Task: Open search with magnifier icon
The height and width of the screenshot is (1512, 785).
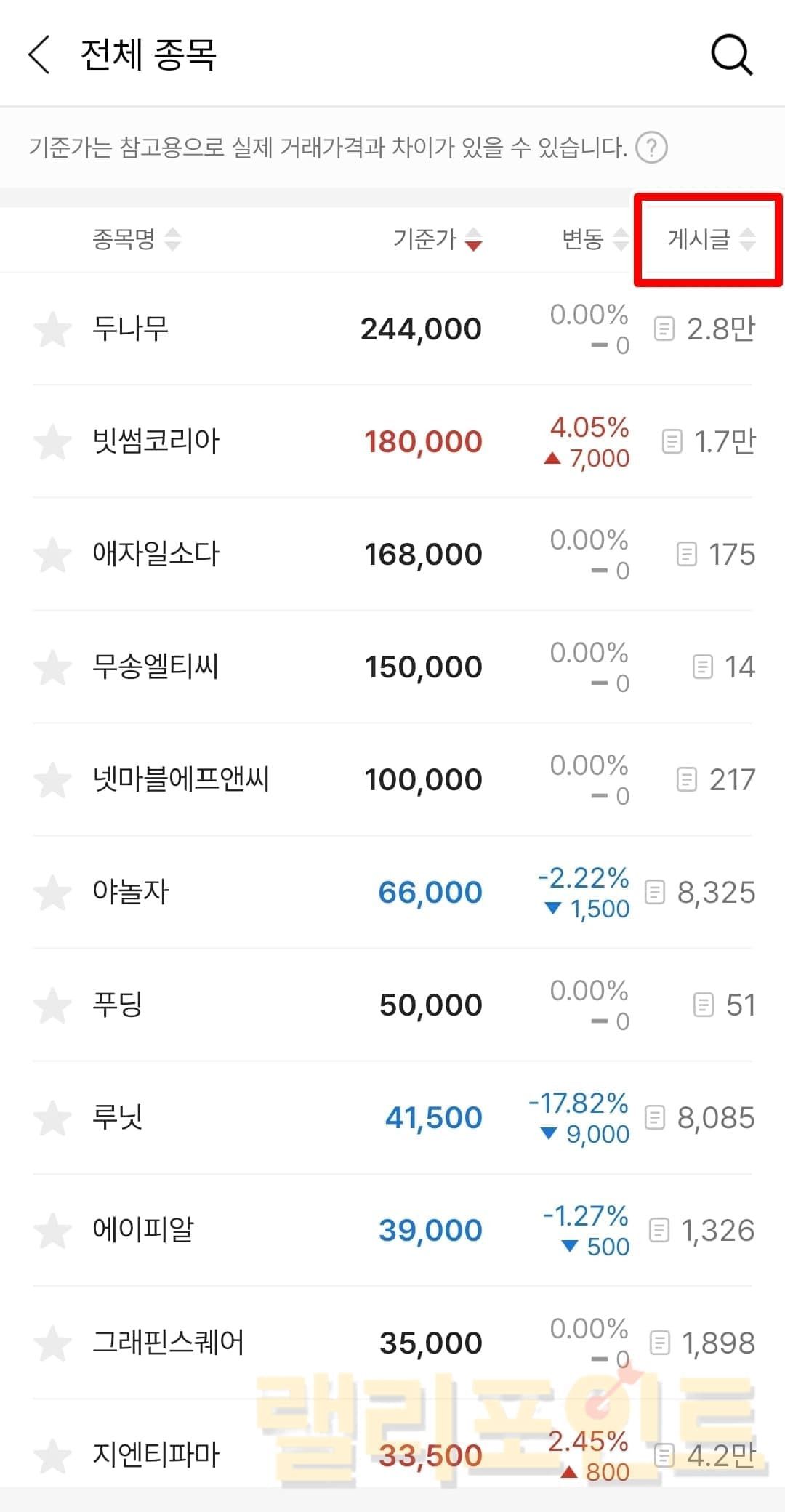Action: 730,55
